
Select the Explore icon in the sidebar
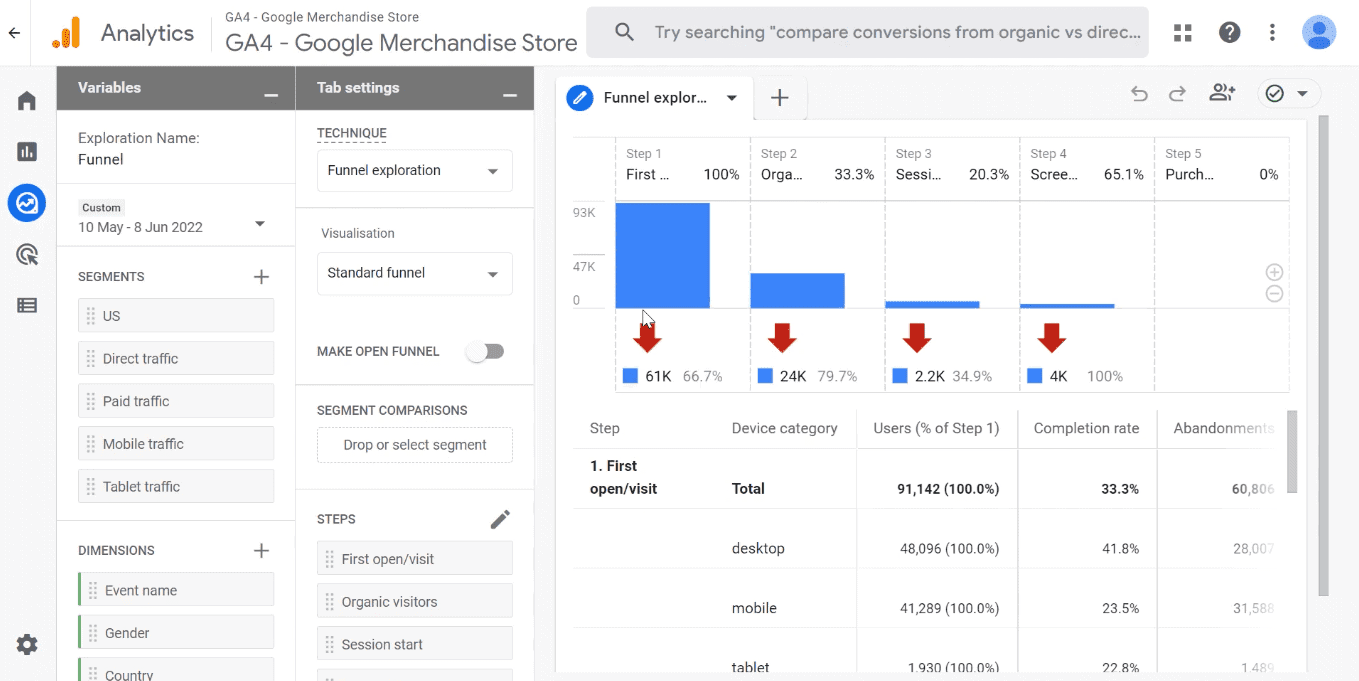point(26,203)
